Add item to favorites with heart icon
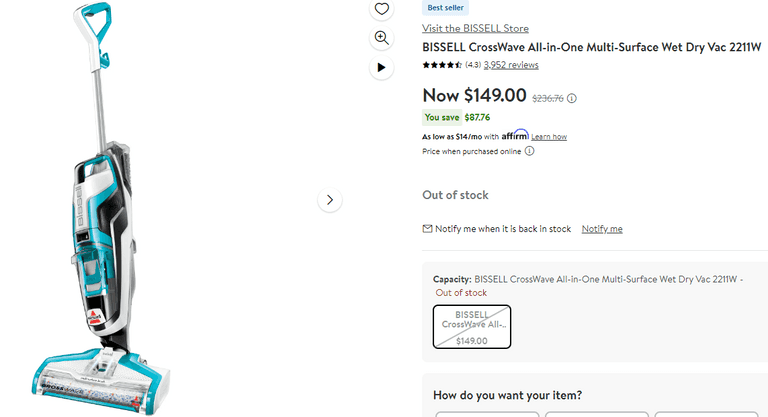The image size is (768, 417). coord(381,9)
